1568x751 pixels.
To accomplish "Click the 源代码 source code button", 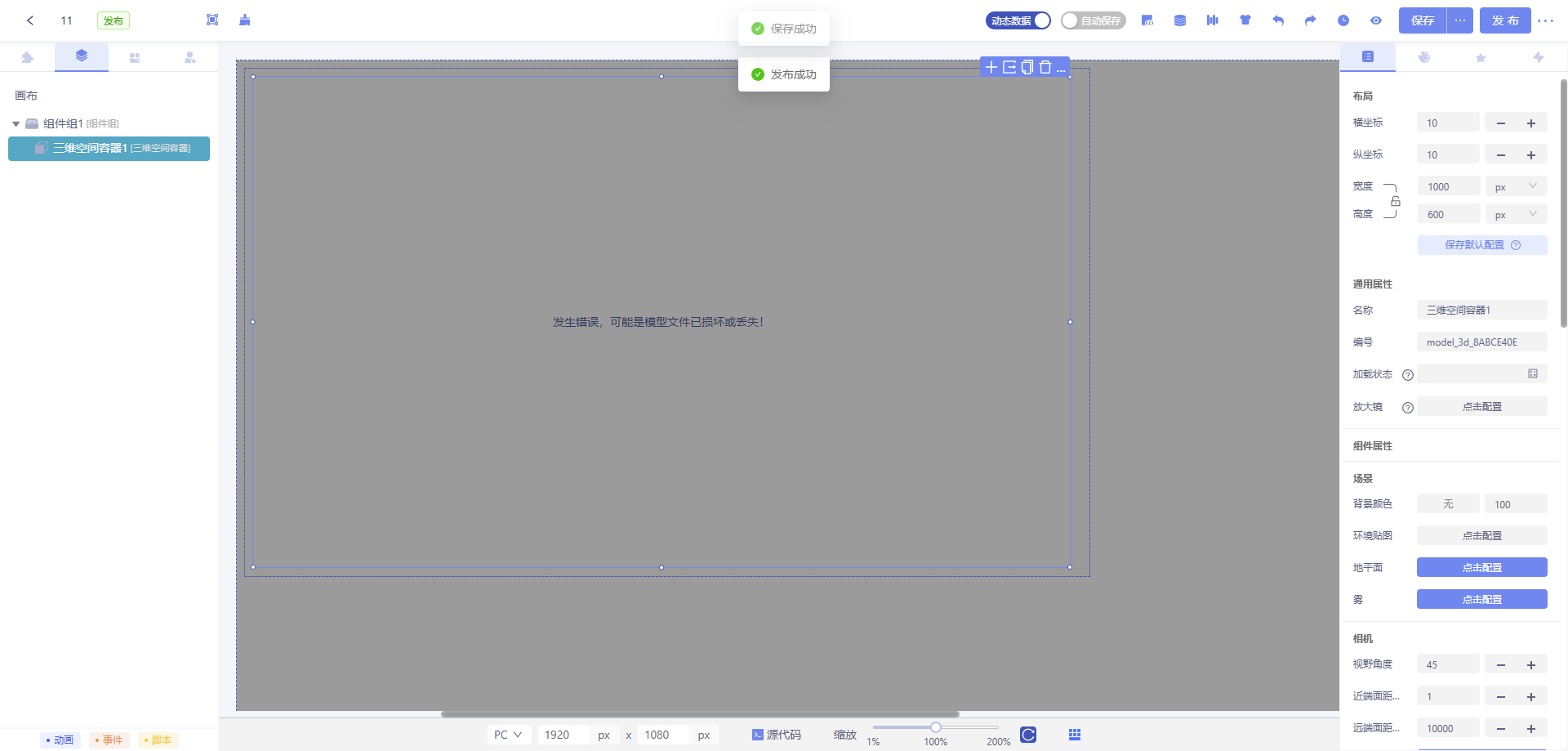I will pyautogui.click(x=777, y=735).
